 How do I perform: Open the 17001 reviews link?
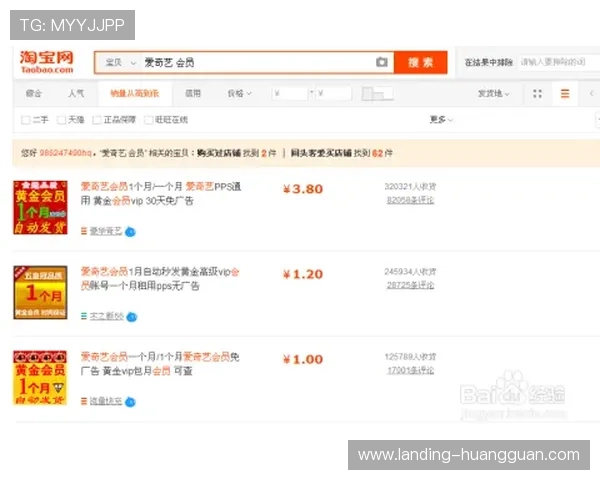click(x=410, y=370)
